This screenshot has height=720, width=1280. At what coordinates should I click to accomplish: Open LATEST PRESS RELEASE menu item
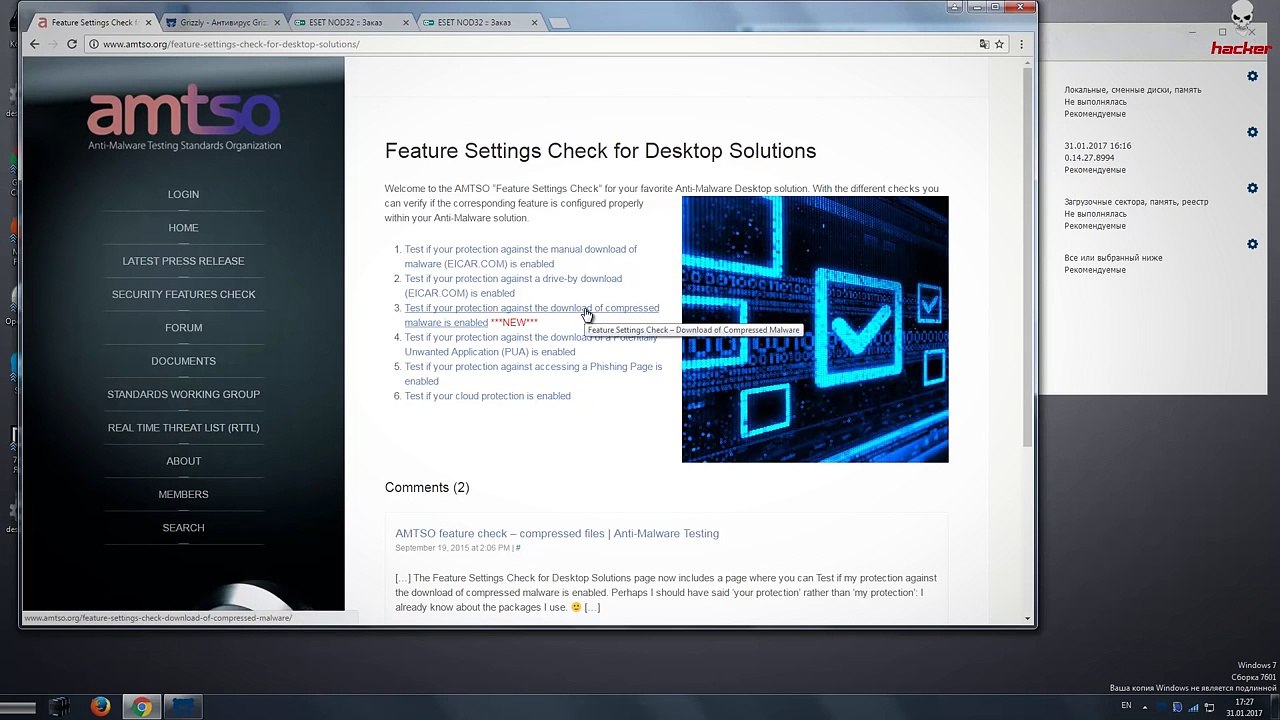[x=183, y=261]
